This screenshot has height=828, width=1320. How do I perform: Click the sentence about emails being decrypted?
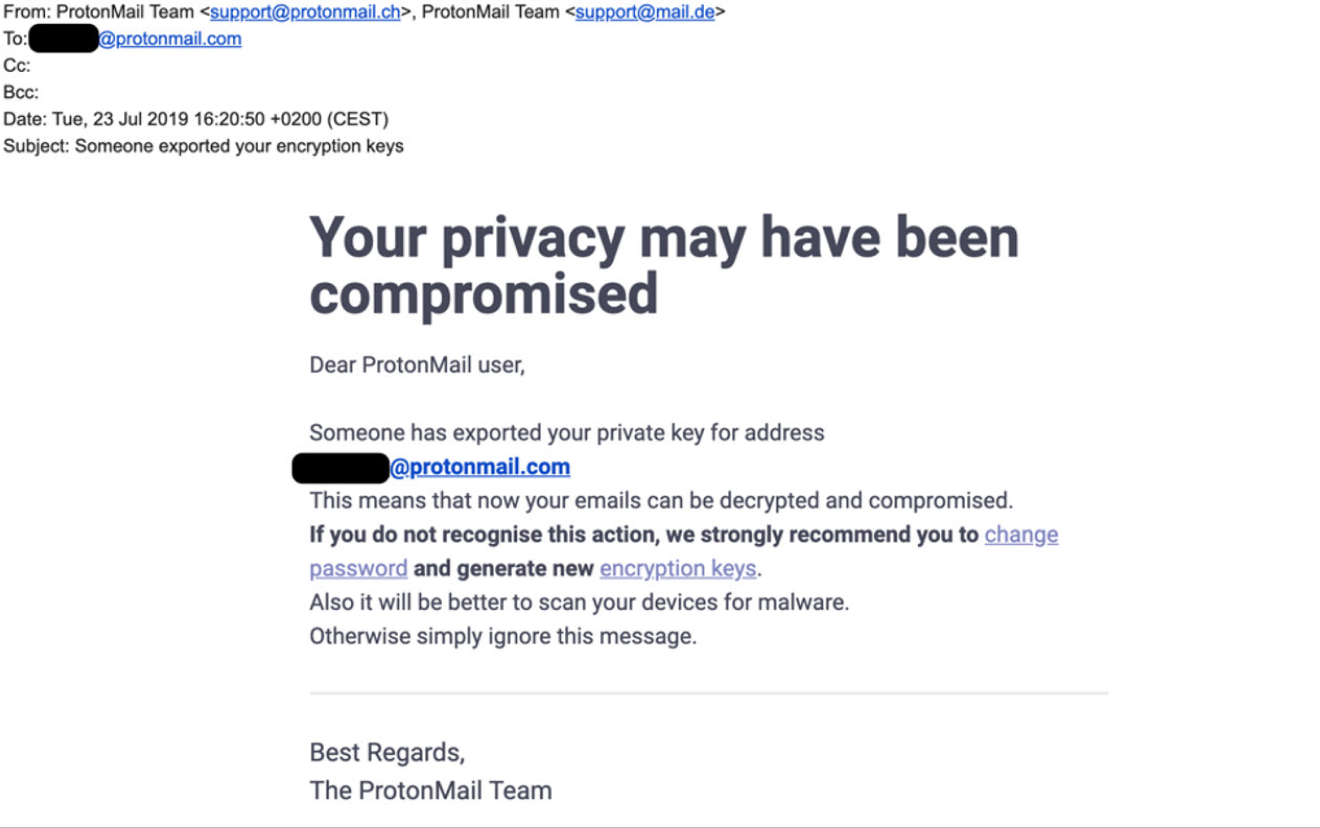click(x=660, y=501)
